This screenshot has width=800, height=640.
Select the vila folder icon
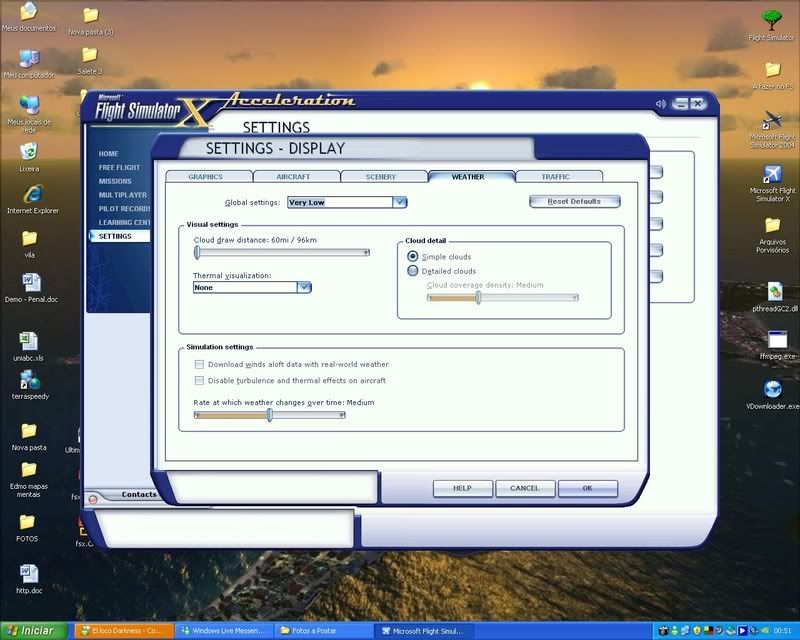click(29, 239)
